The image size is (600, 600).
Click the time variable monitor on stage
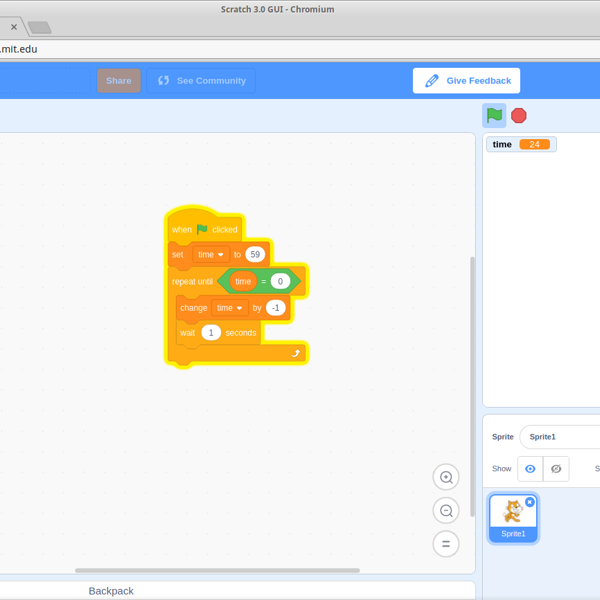(x=520, y=144)
